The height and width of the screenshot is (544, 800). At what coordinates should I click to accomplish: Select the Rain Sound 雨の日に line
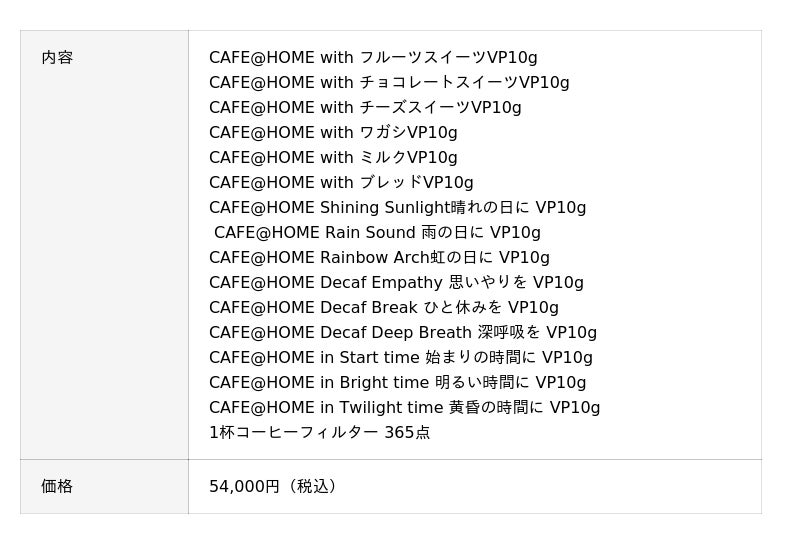377,233
